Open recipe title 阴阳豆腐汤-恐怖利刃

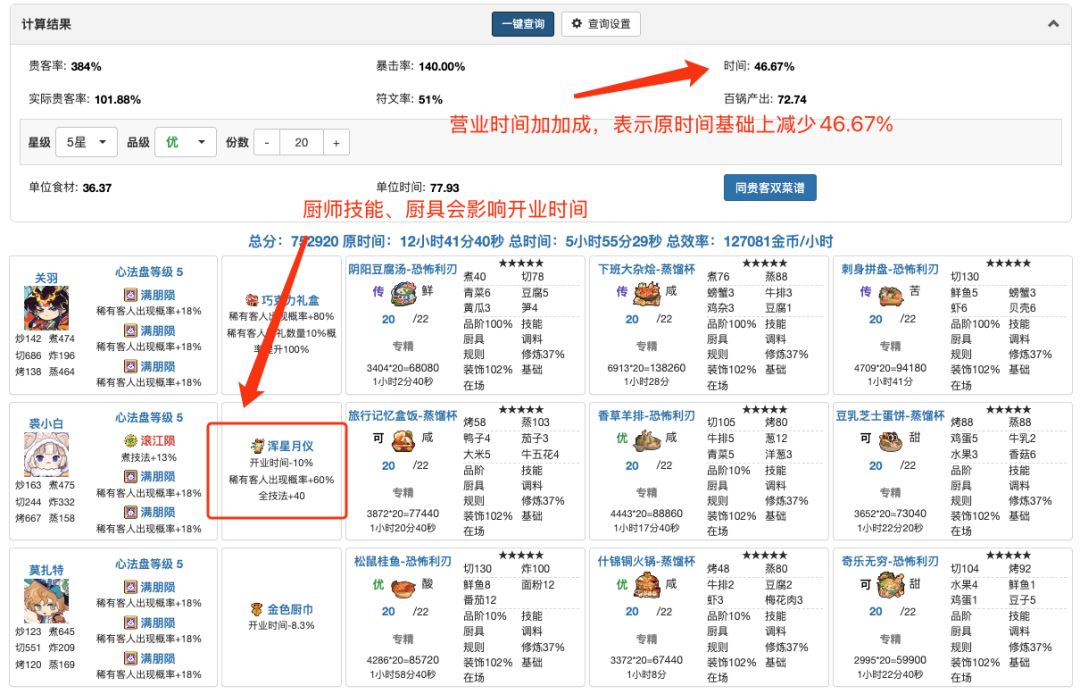point(402,269)
